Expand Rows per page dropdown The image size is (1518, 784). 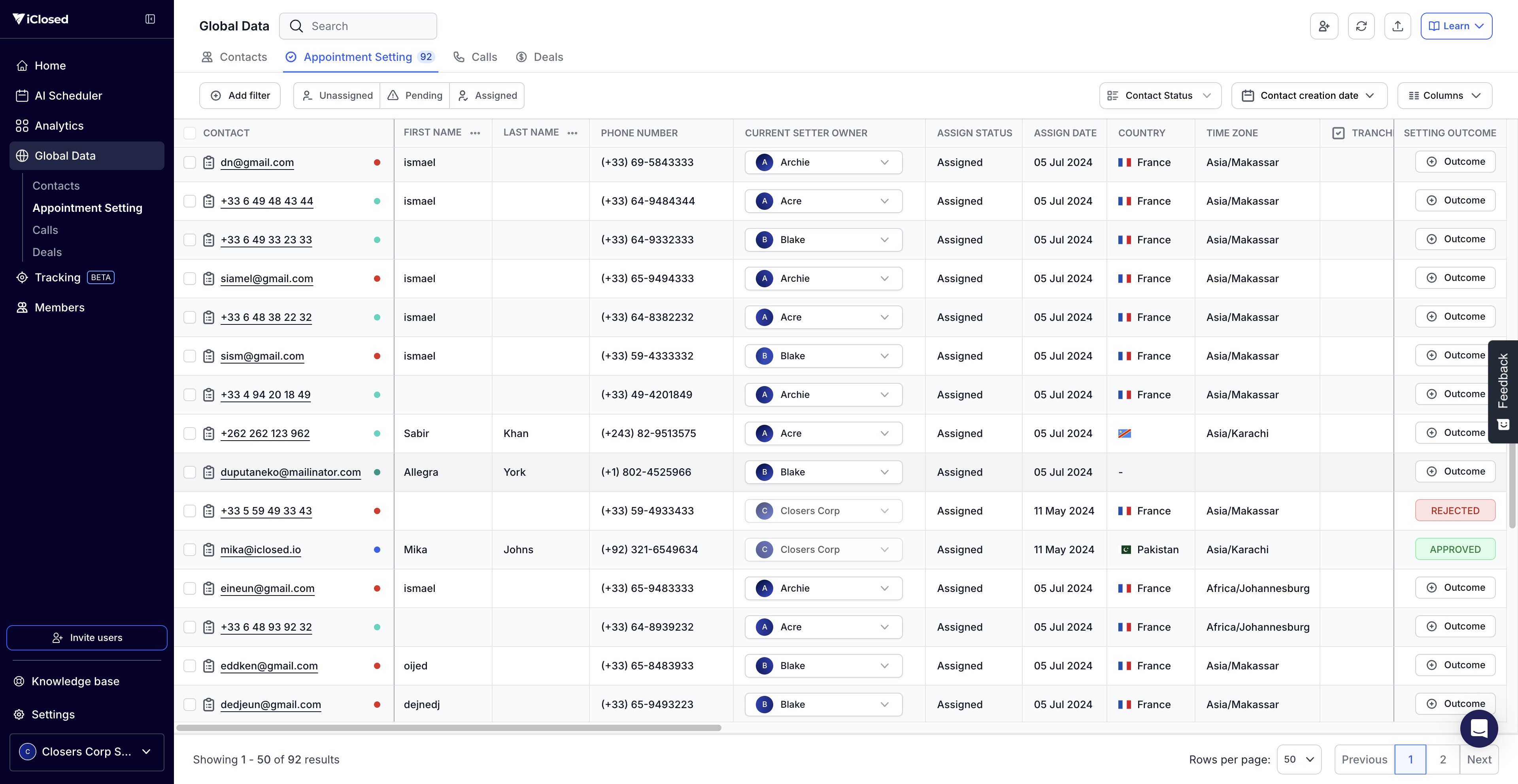[1299, 759]
